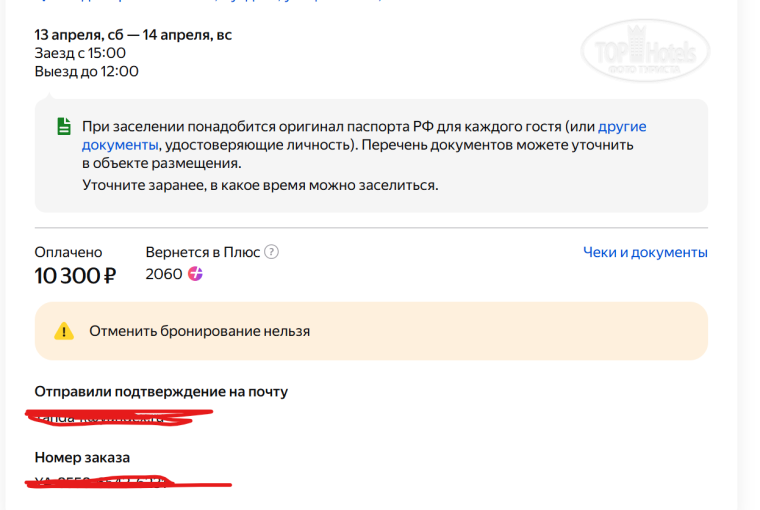Click the Номер заказа heading
This screenshot has height=510, width=760.
(82, 457)
